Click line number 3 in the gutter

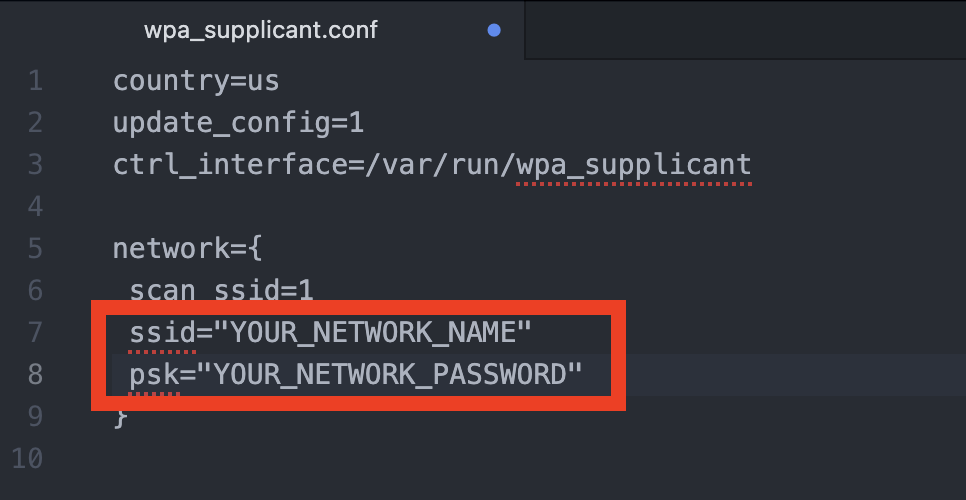[x=36, y=164]
